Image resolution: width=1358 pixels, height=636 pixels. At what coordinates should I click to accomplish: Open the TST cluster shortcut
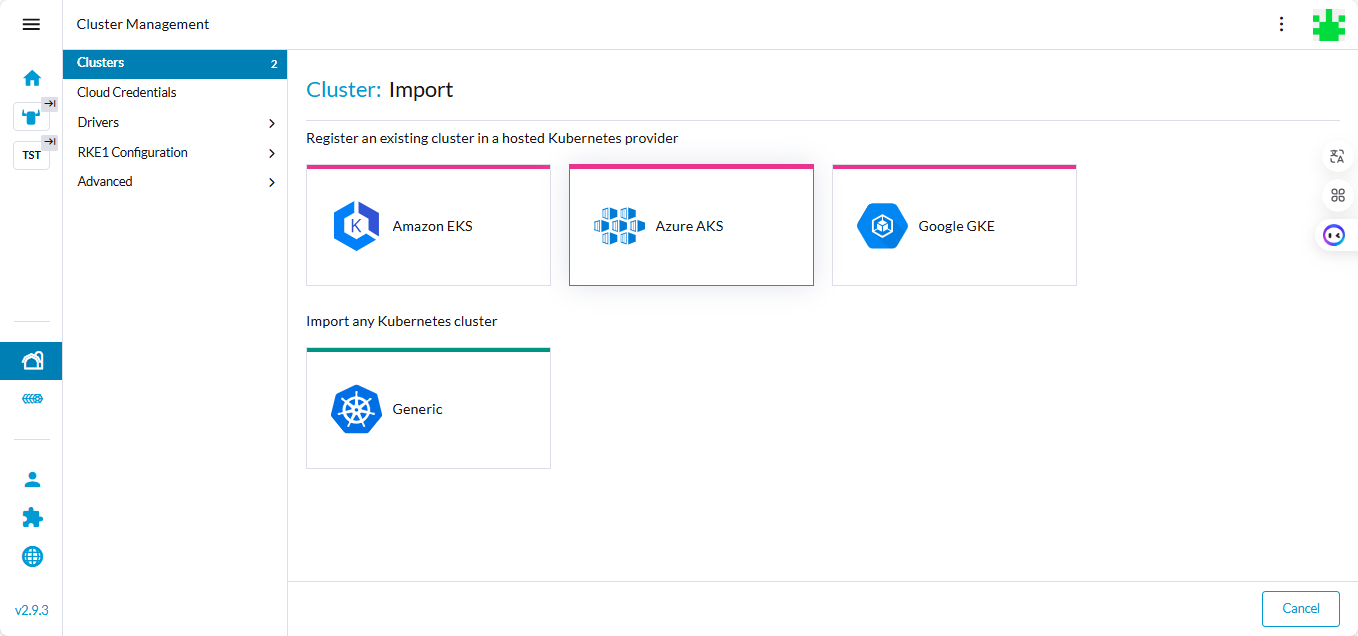(x=31, y=155)
